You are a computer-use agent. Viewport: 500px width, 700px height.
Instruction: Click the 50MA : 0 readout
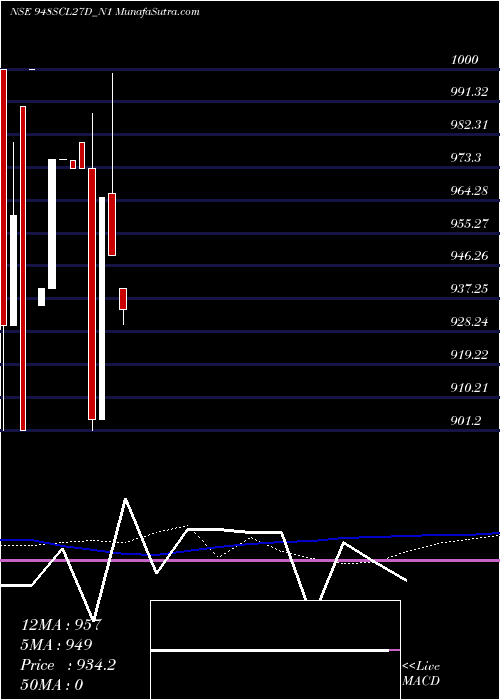click(x=52, y=685)
